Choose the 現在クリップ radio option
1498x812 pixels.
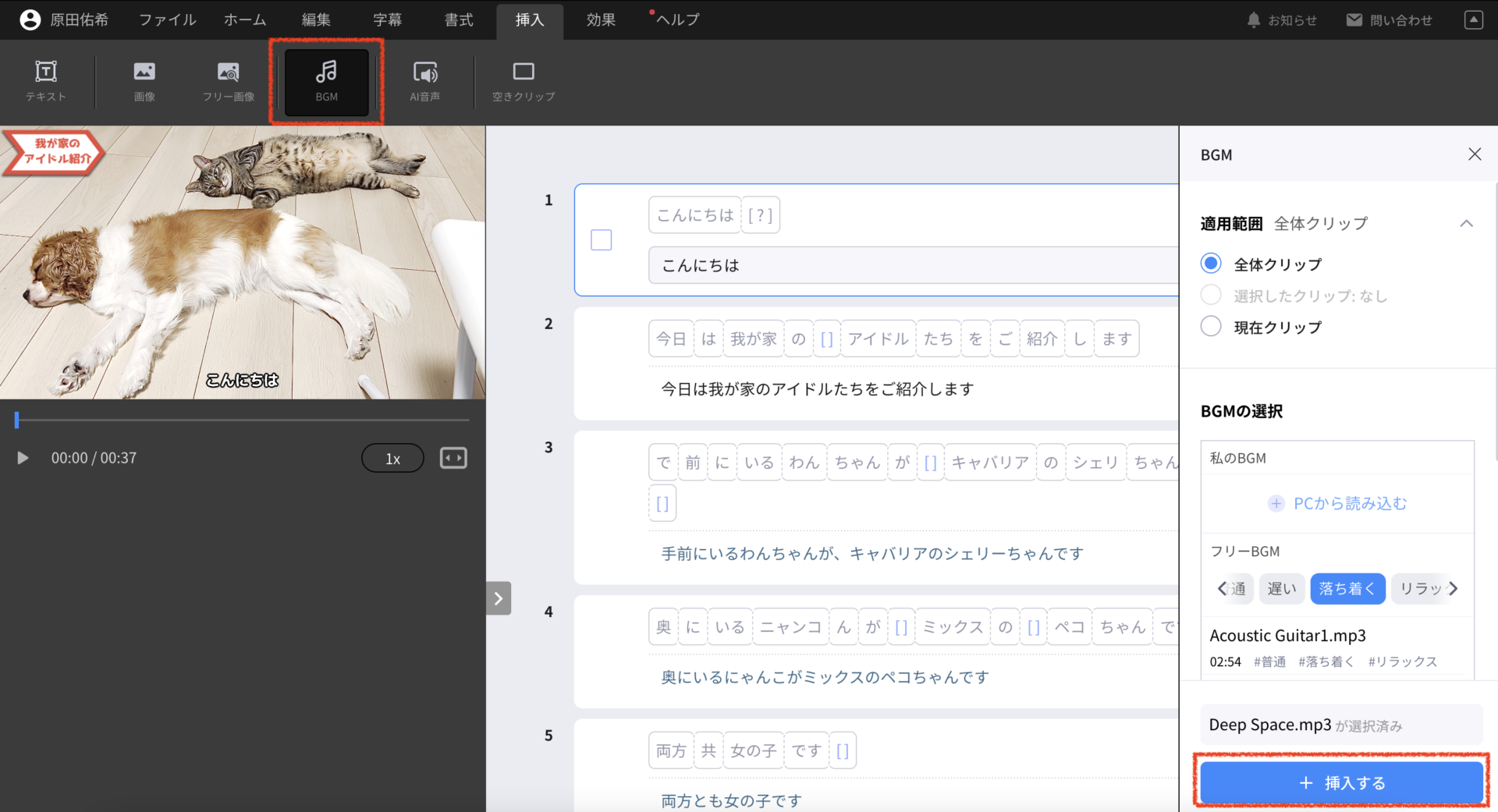coord(1211,327)
